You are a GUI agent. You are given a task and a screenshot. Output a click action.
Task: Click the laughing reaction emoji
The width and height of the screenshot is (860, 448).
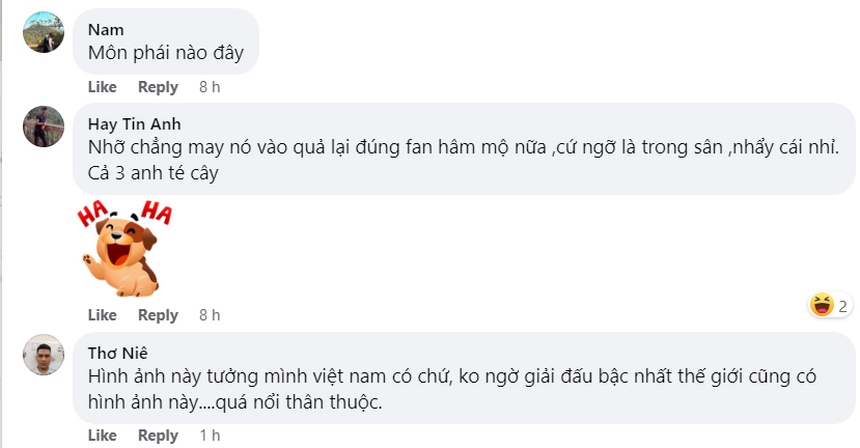822,305
